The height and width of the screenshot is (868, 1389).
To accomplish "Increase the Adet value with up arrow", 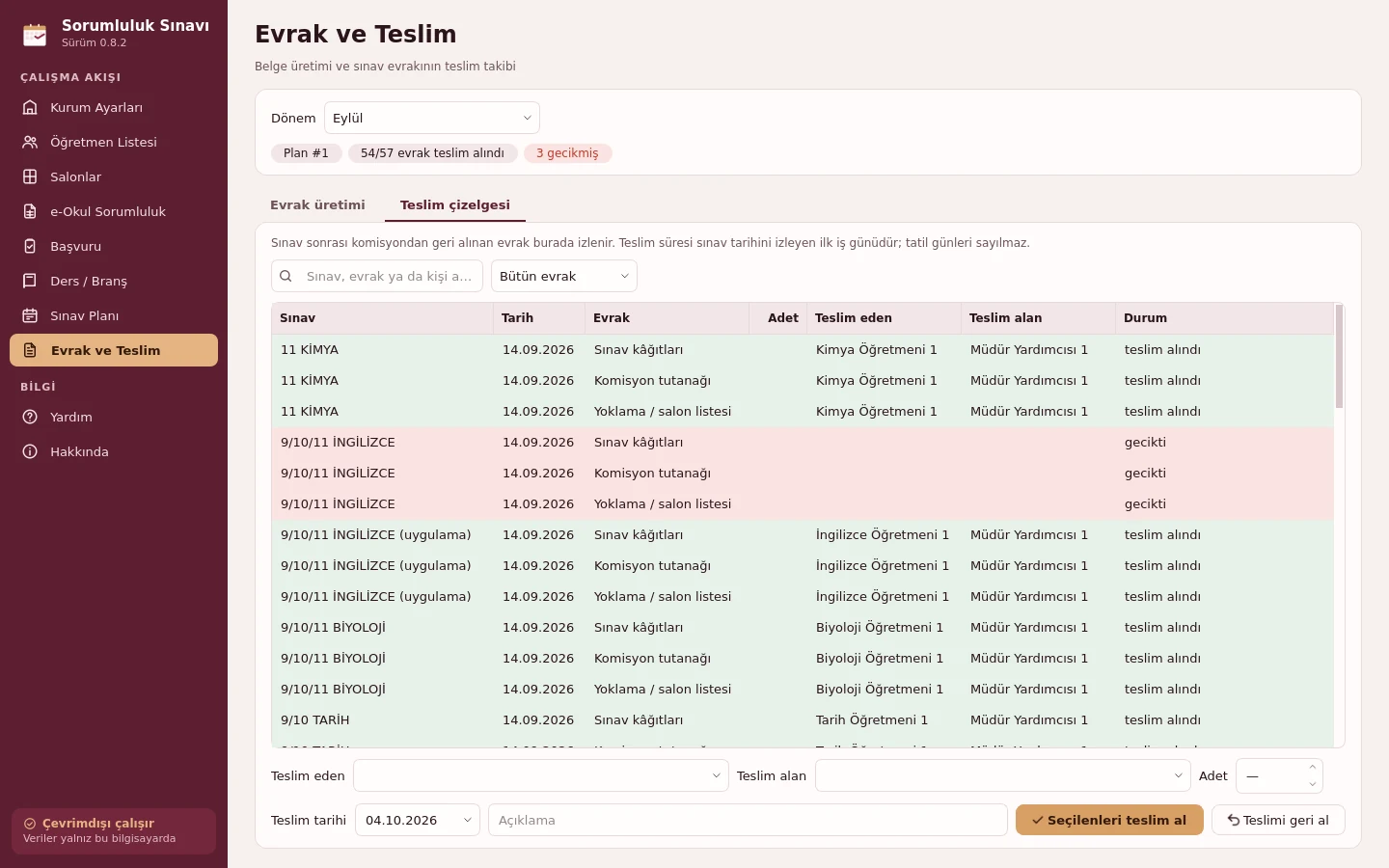I will tap(1312, 768).
